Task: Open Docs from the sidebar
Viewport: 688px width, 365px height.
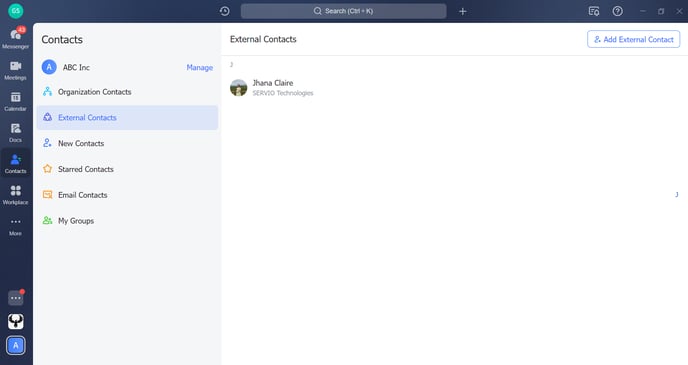Action: point(15,132)
